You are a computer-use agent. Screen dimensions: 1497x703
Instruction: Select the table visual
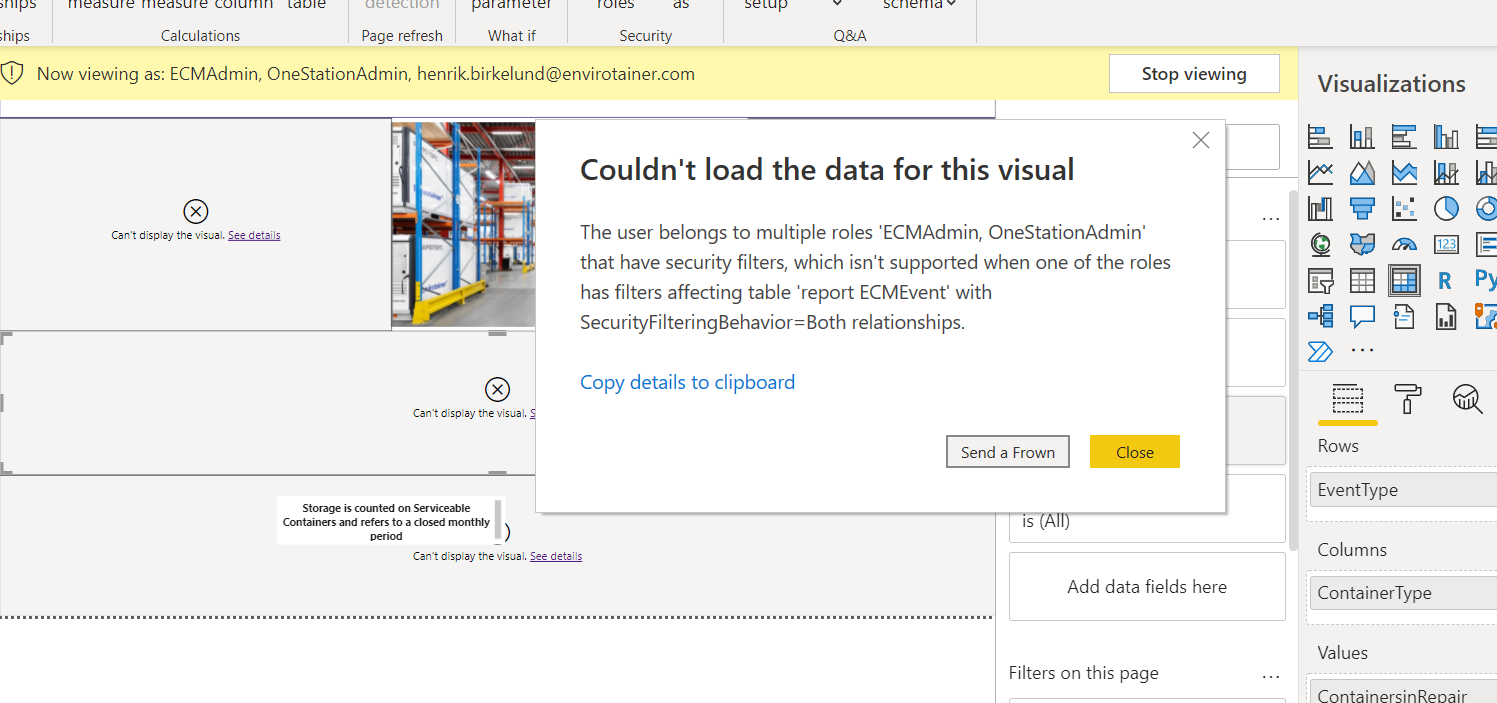tap(1362, 280)
